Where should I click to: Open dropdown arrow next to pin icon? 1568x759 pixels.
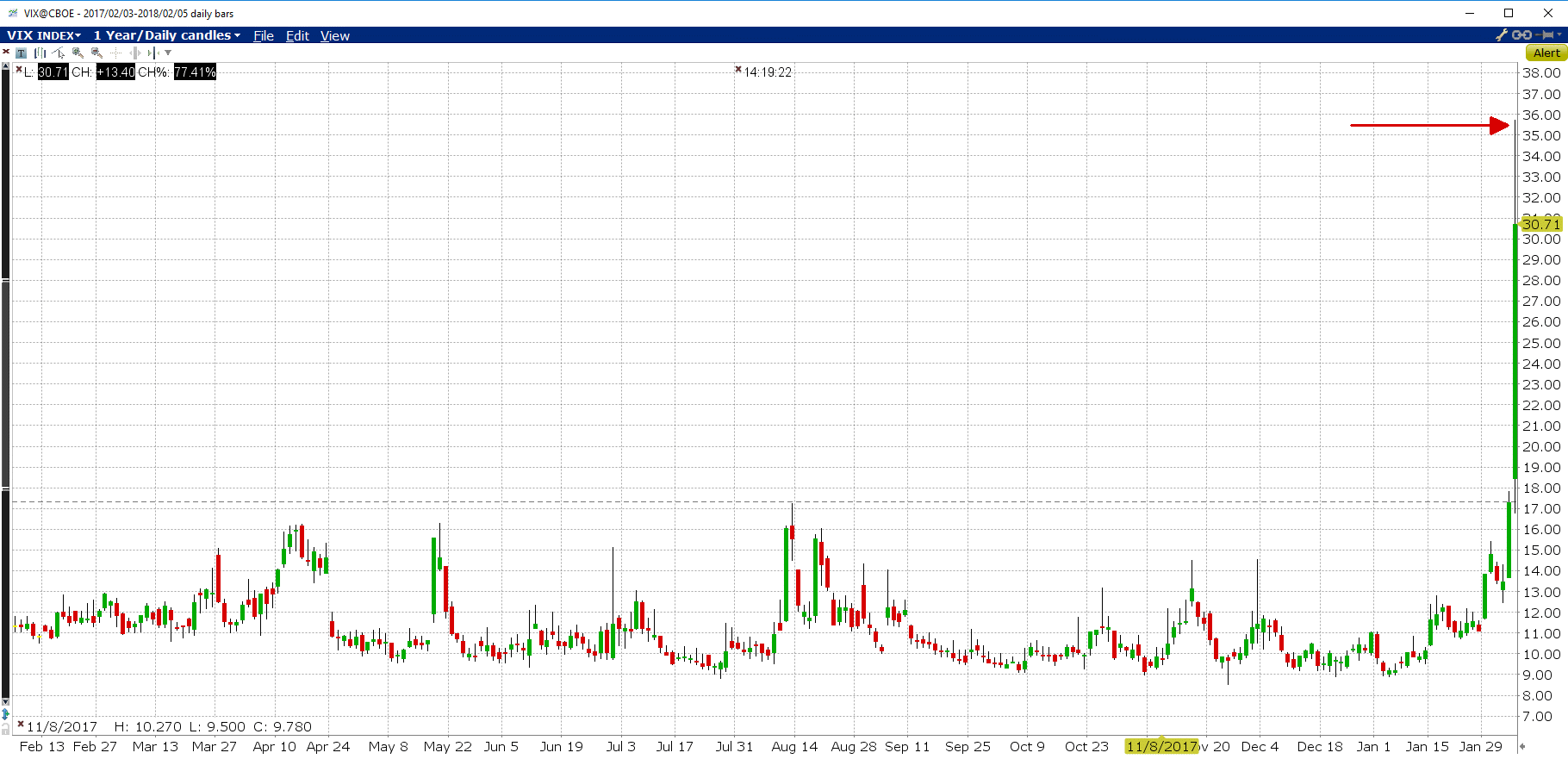point(1559,34)
